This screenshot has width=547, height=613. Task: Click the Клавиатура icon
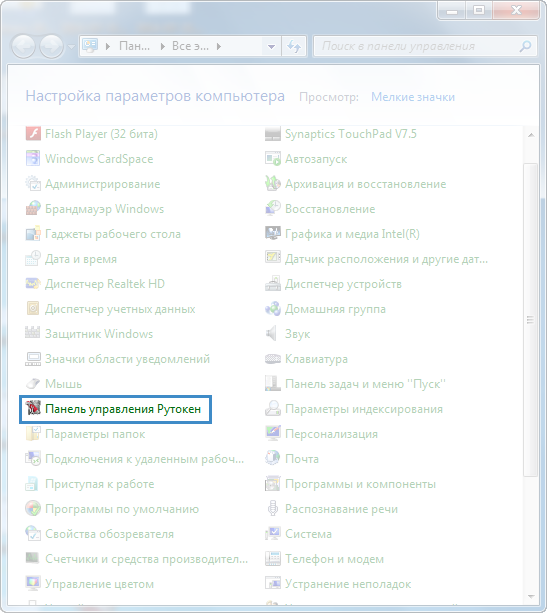(273, 359)
